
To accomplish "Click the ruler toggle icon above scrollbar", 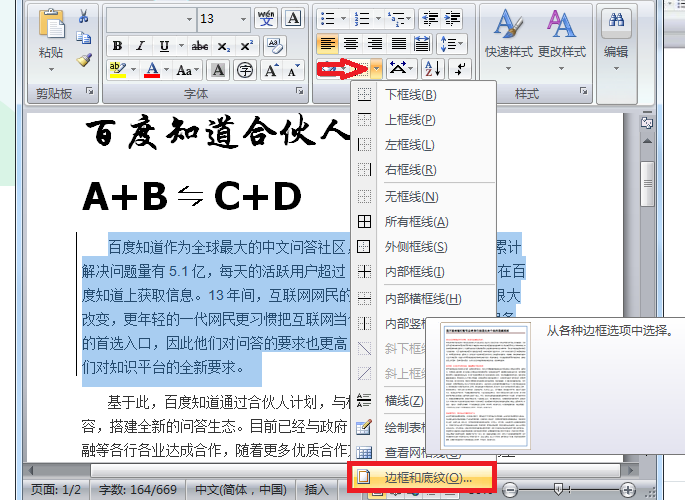I will (647, 123).
